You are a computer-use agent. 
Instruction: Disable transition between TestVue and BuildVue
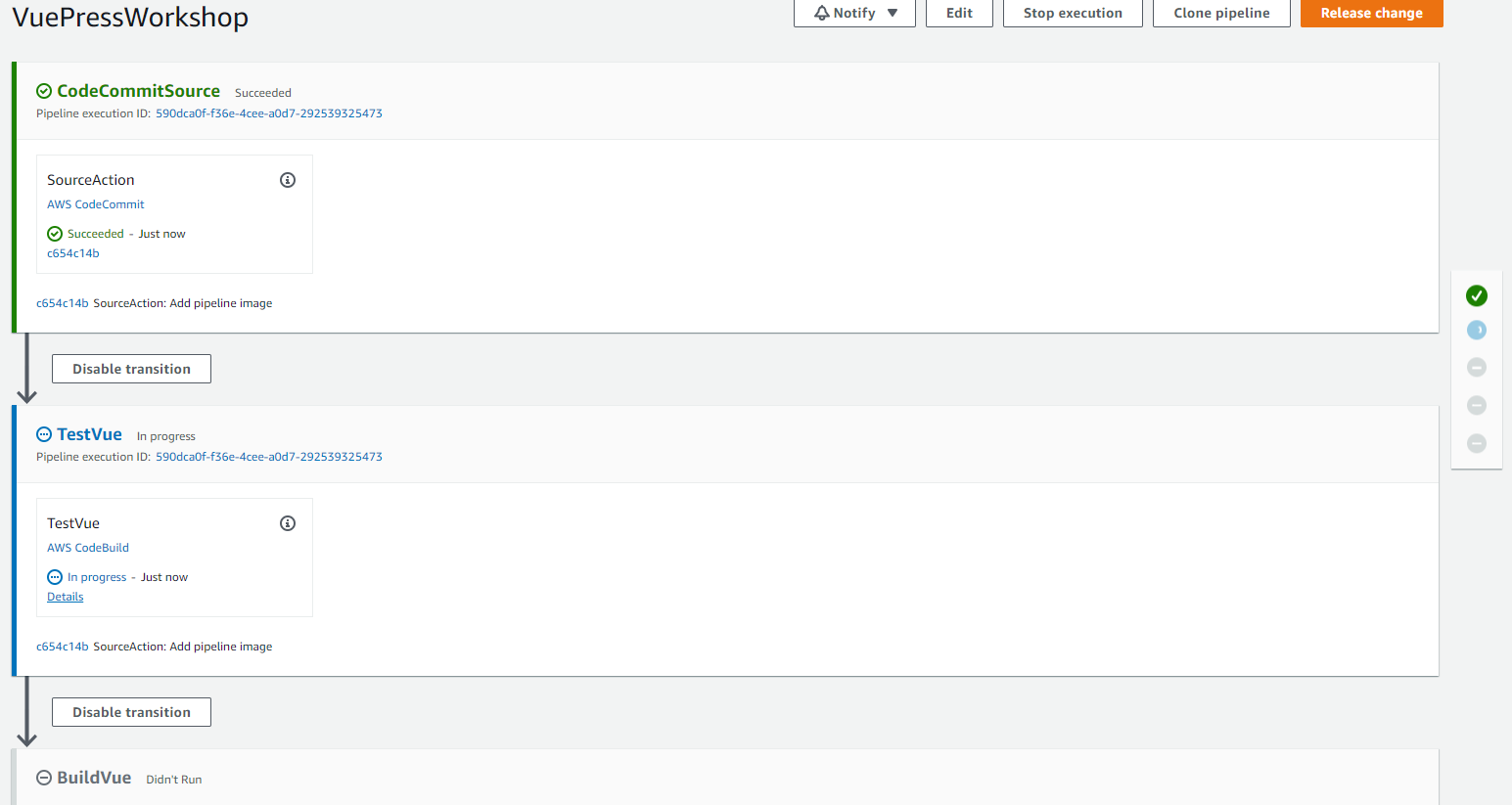(131, 712)
